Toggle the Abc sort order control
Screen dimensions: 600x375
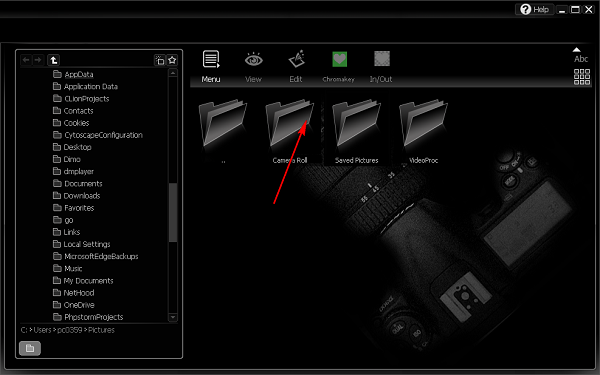click(580, 56)
